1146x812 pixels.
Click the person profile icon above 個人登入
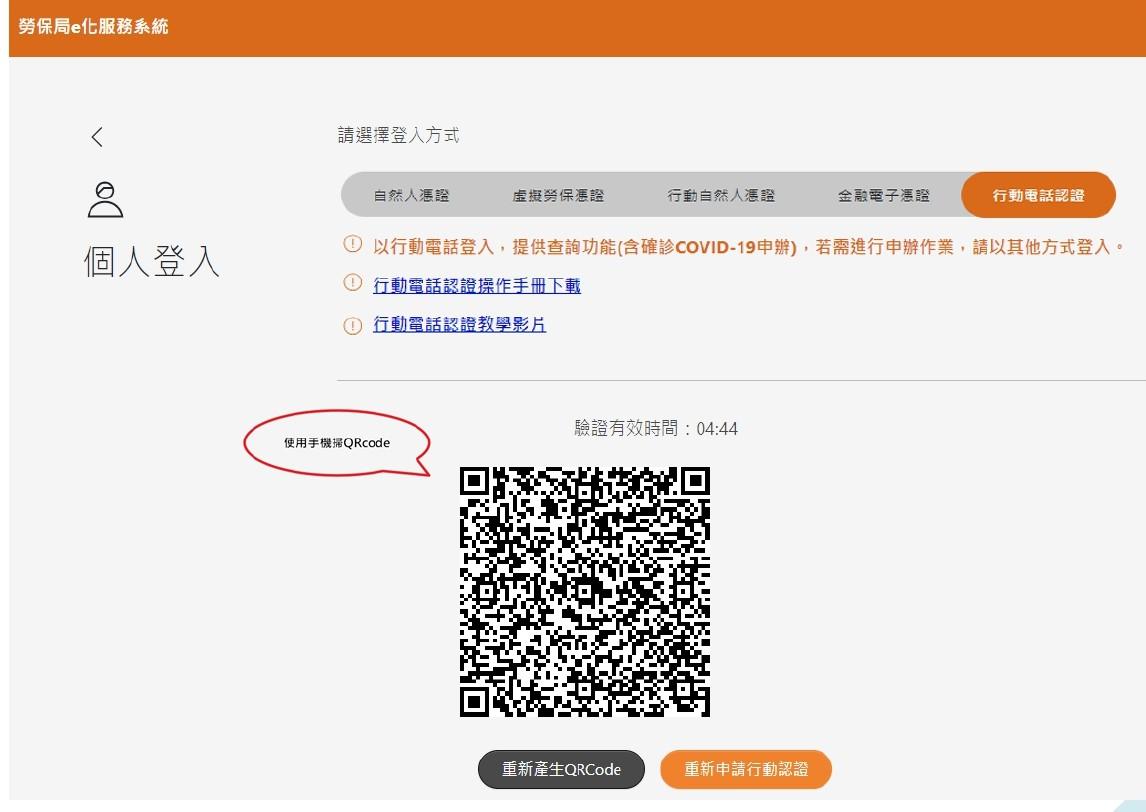pos(105,200)
